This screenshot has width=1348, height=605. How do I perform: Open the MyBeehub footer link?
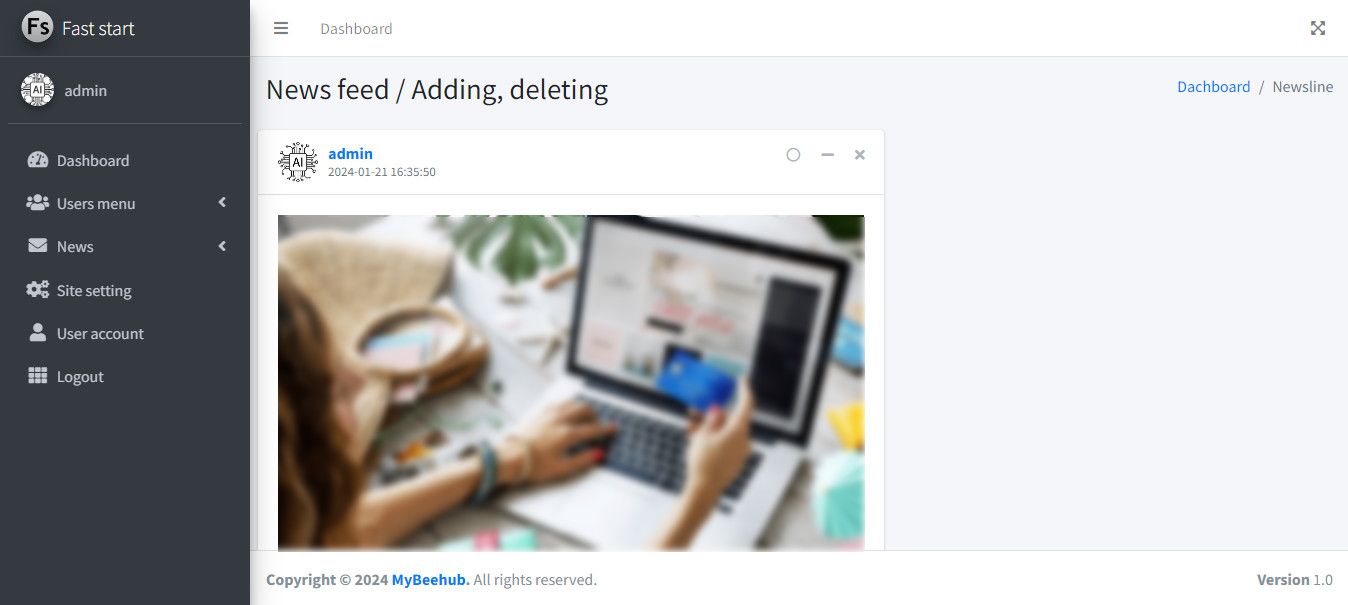pos(430,580)
